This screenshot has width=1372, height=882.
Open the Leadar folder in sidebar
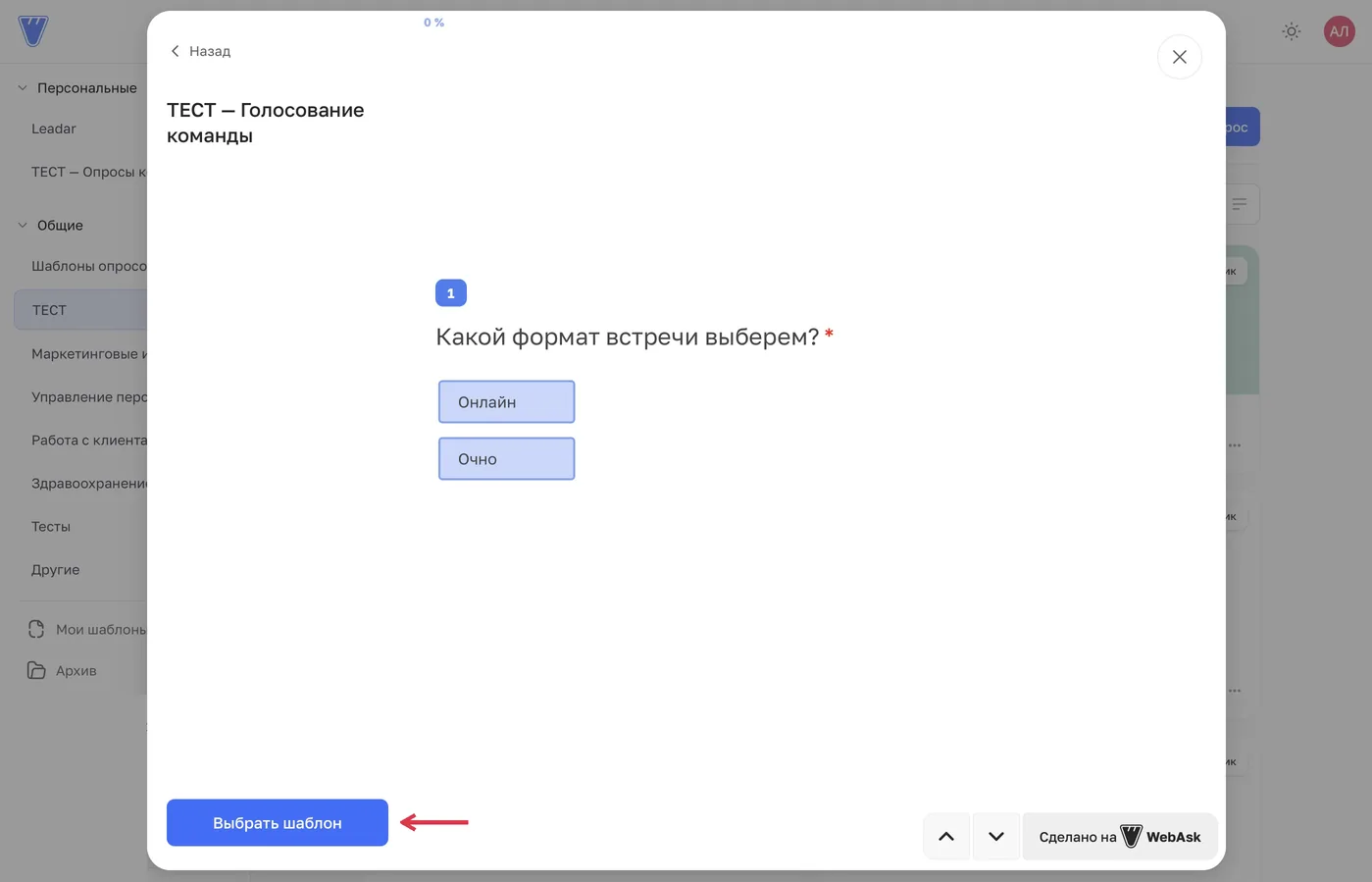[x=54, y=129]
